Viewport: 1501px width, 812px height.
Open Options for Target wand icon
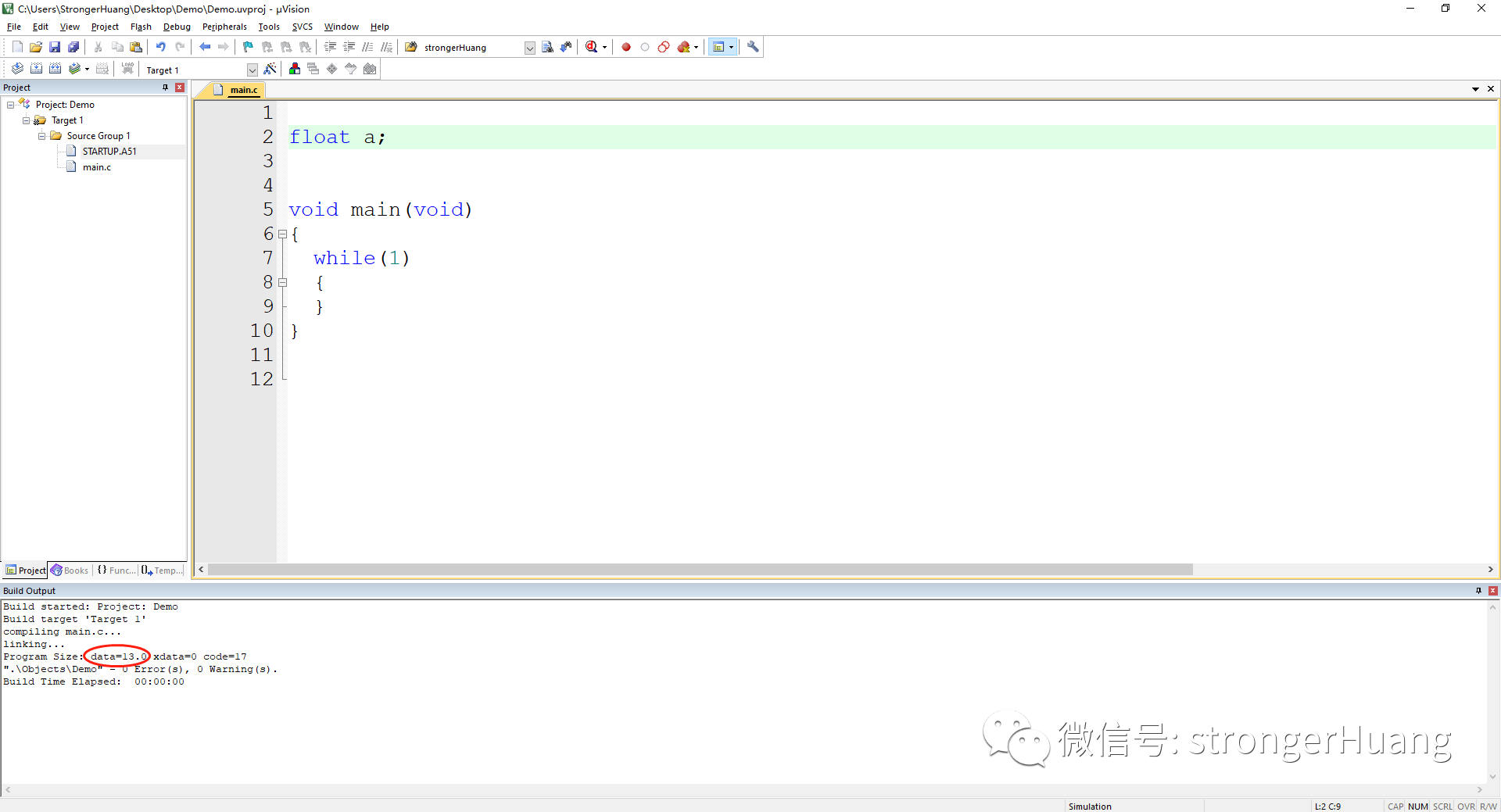(270, 69)
